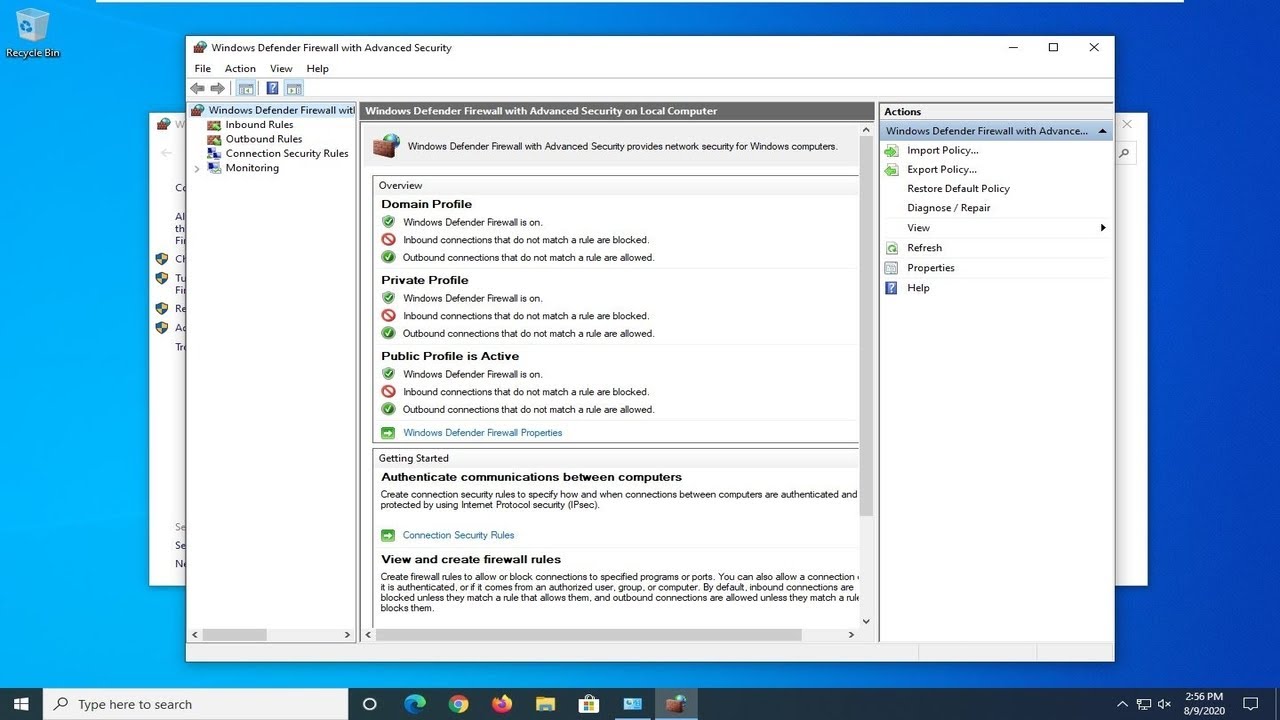1280x720 pixels.
Task: Click the center pane horizontal scrollbar left arrow
Action: 368,635
